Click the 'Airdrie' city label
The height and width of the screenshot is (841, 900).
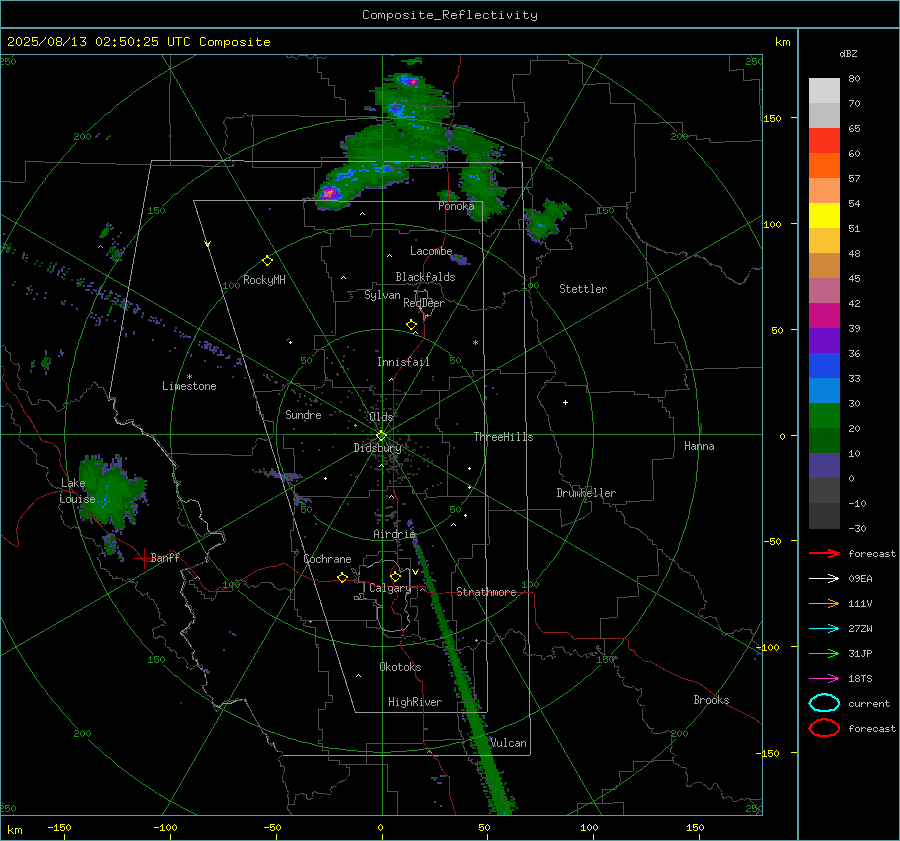[x=394, y=534]
